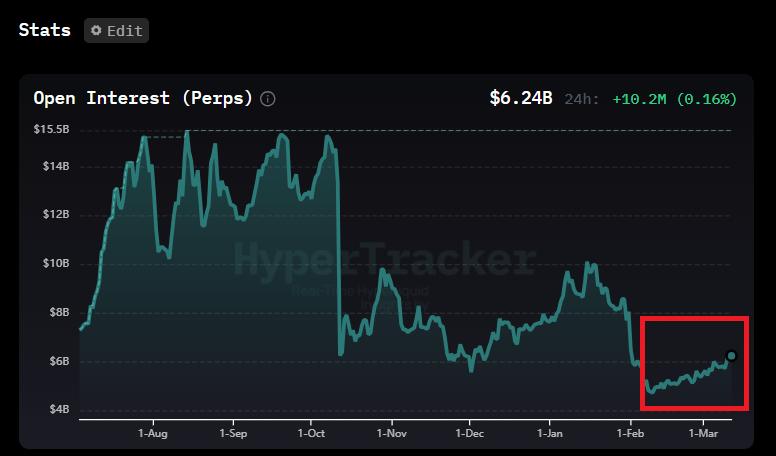Click the 1-Jan date axis label
776x456 pixels.
point(551,434)
